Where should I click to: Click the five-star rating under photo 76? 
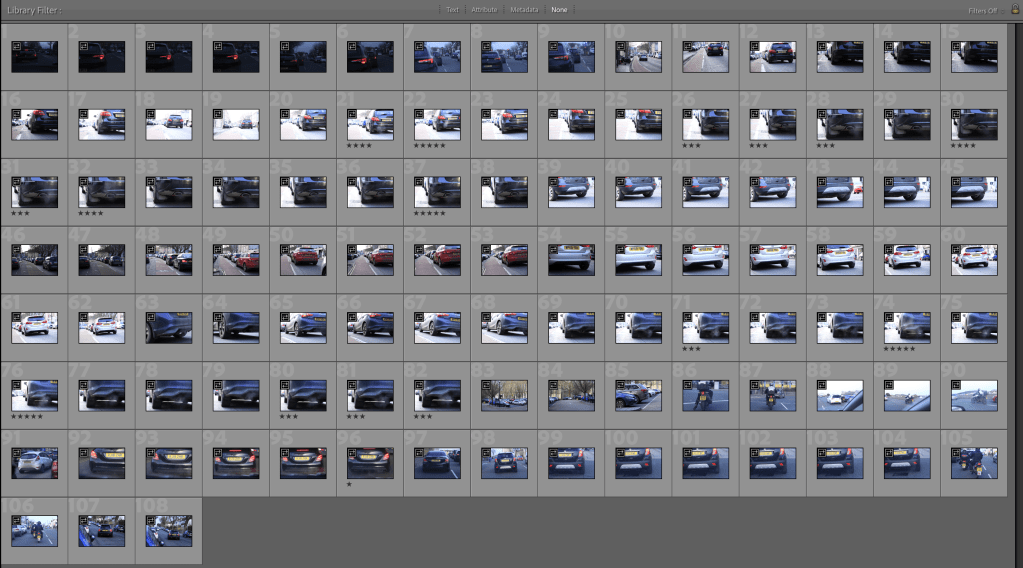(27, 416)
